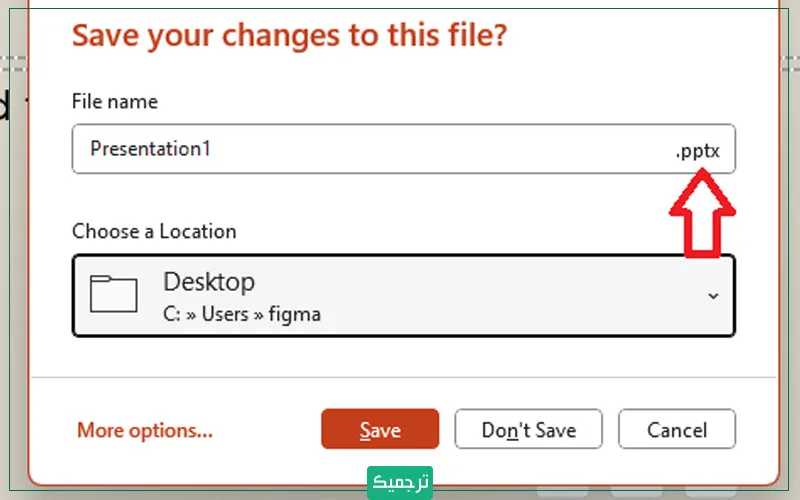The image size is (800, 500).
Task: Click the Presentation1 file name text
Action: coord(150,149)
